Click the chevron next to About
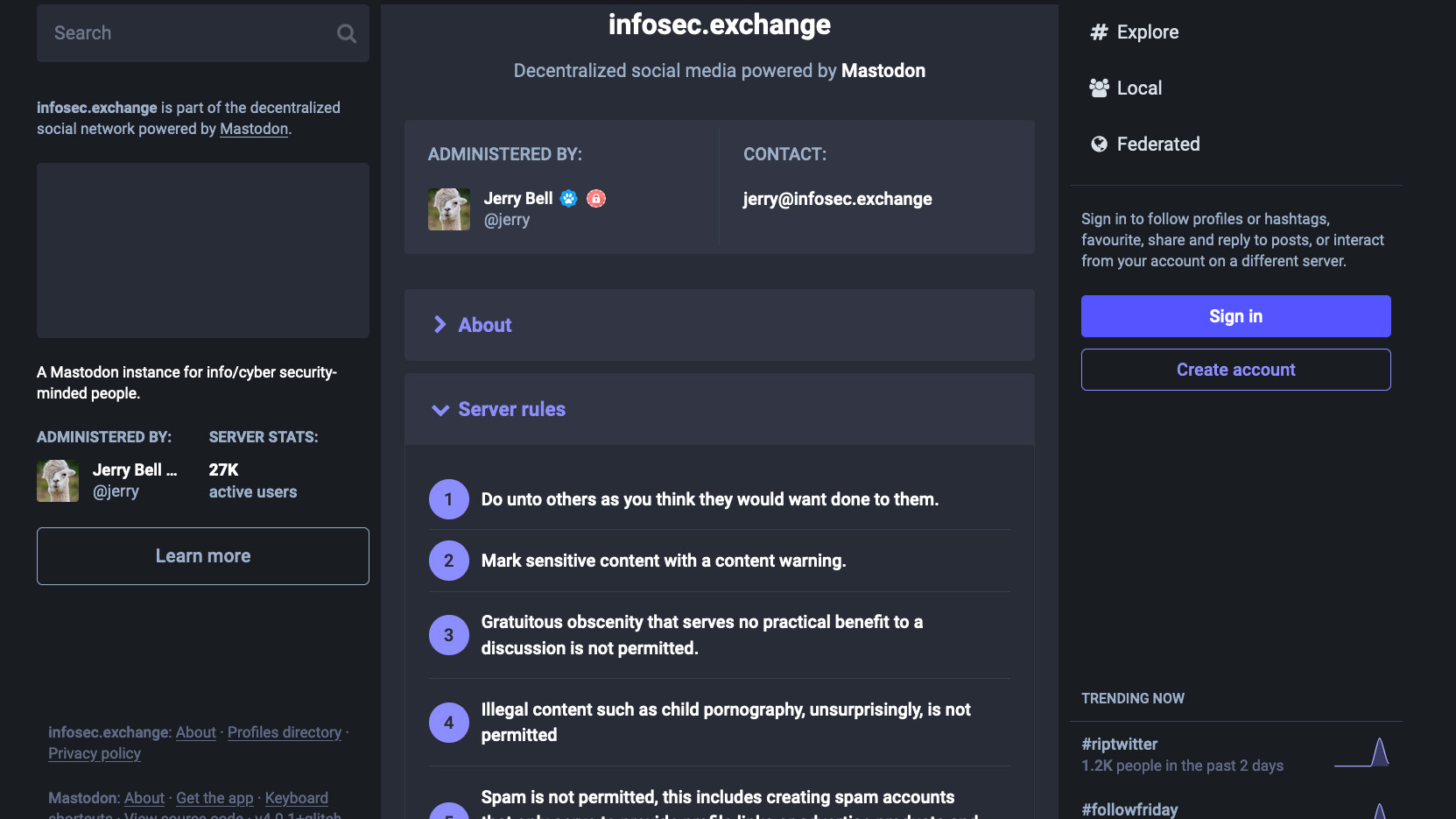The height and width of the screenshot is (819, 1456). (440, 325)
